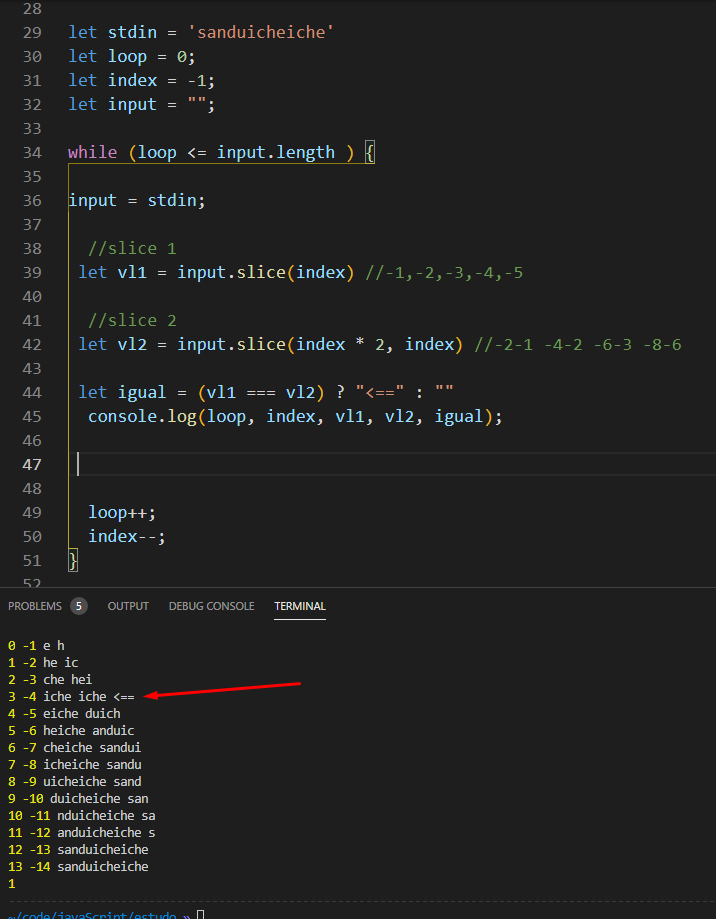
Task: Click terminal output '13 -14 sanduicheiche'
Action: [79, 867]
